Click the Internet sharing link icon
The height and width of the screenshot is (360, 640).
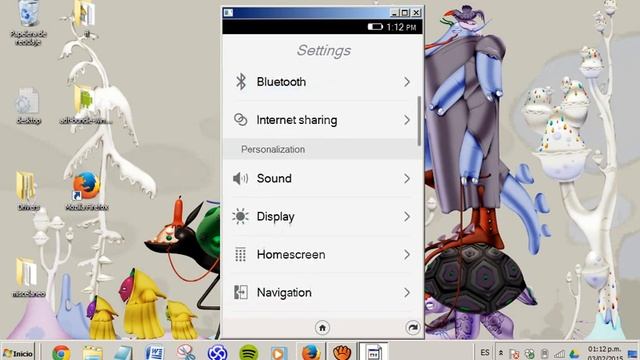(x=240, y=120)
